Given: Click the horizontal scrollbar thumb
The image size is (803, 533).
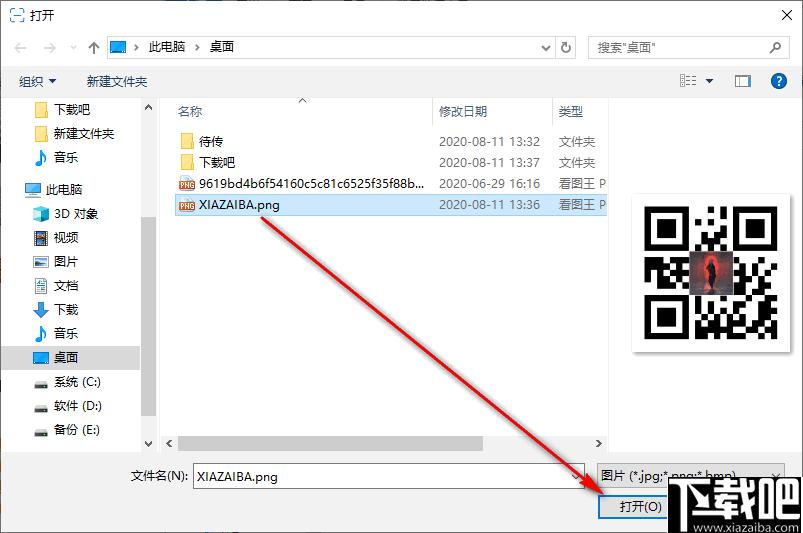Looking at the screenshot, I should (x=330, y=443).
